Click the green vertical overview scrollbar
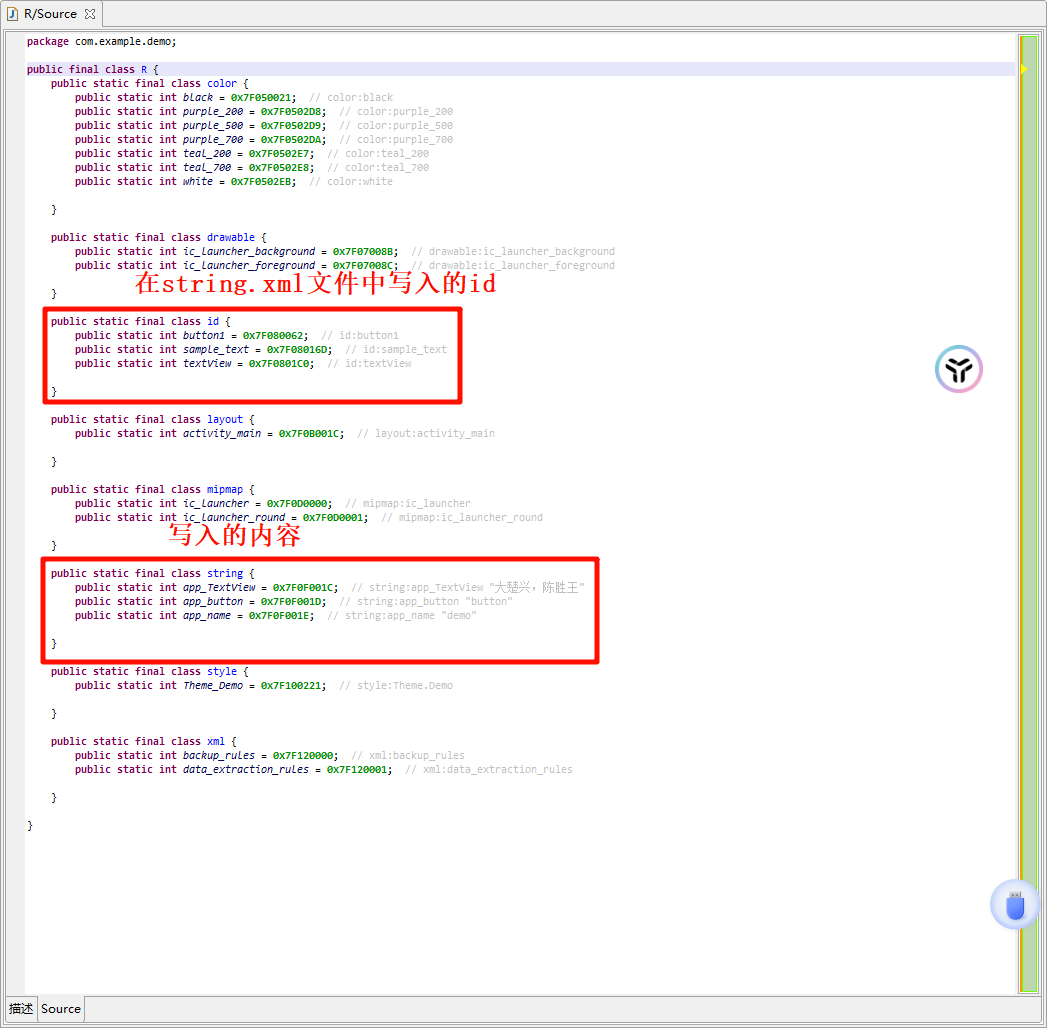 click(x=1028, y=500)
